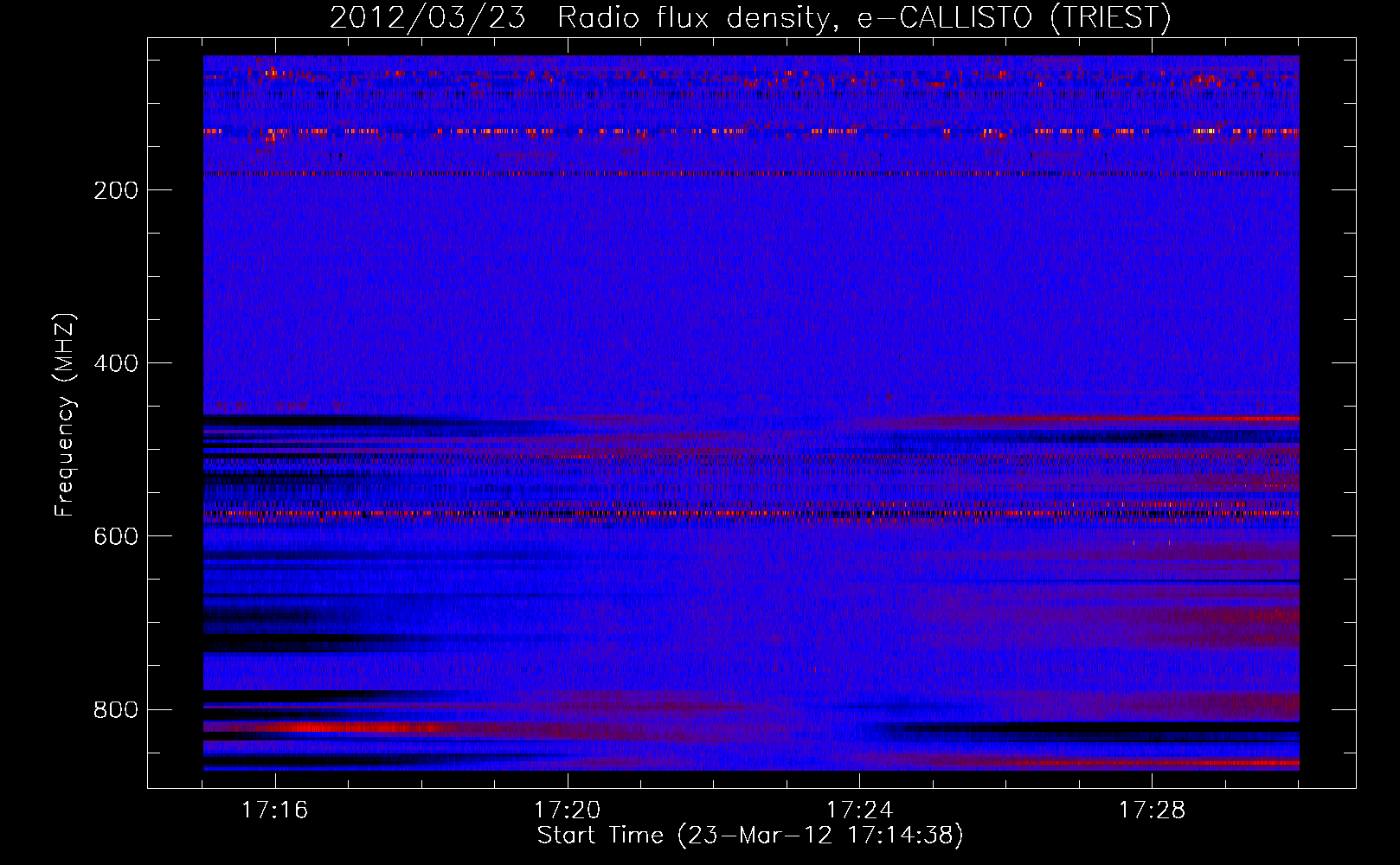Select the 200 frequency tick label
The width and height of the screenshot is (1400, 865).
[x=116, y=190]
